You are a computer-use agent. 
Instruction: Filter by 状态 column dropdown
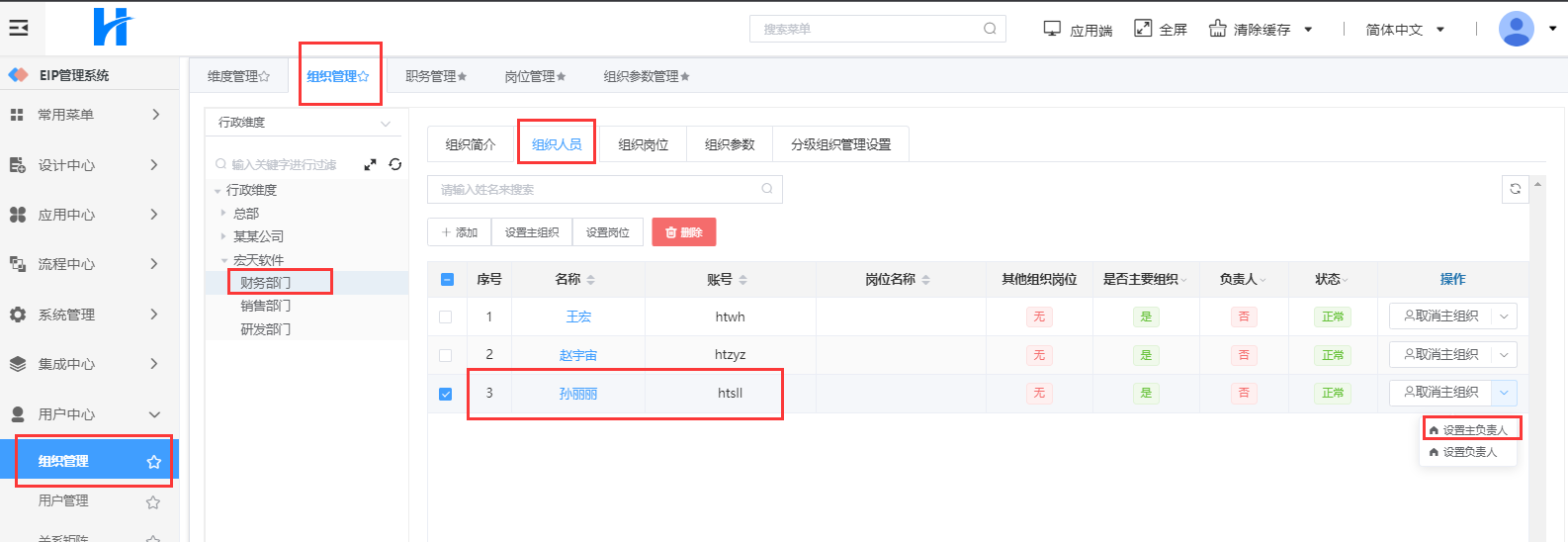point(1345,281)
